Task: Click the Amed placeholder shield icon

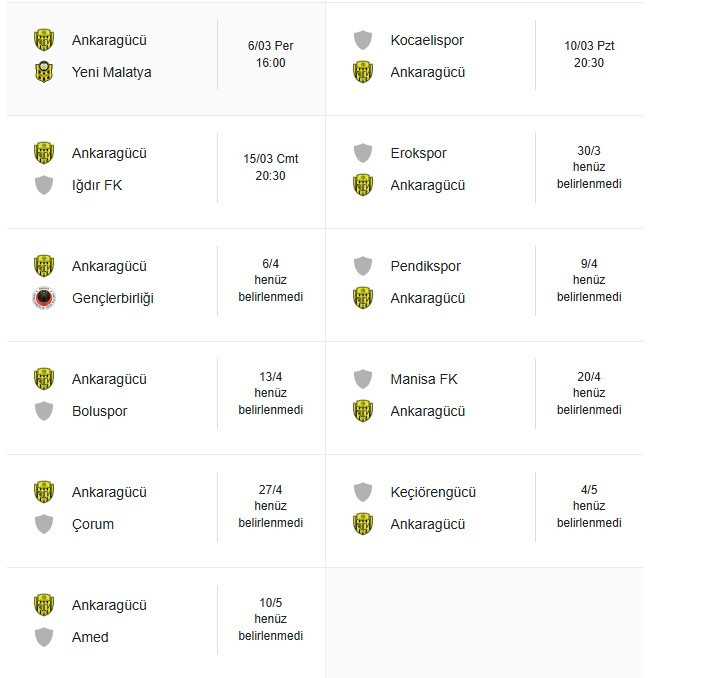Action: pos(44,637)
